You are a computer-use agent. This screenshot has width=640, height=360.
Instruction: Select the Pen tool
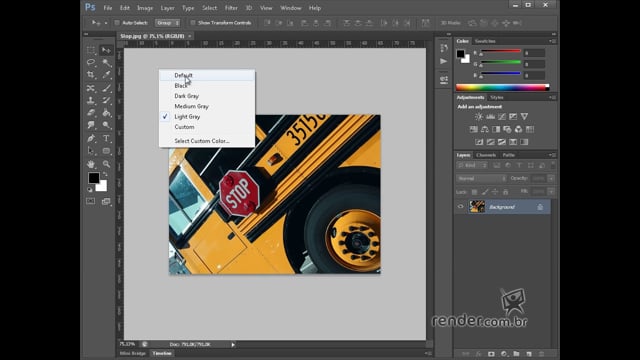91,138
